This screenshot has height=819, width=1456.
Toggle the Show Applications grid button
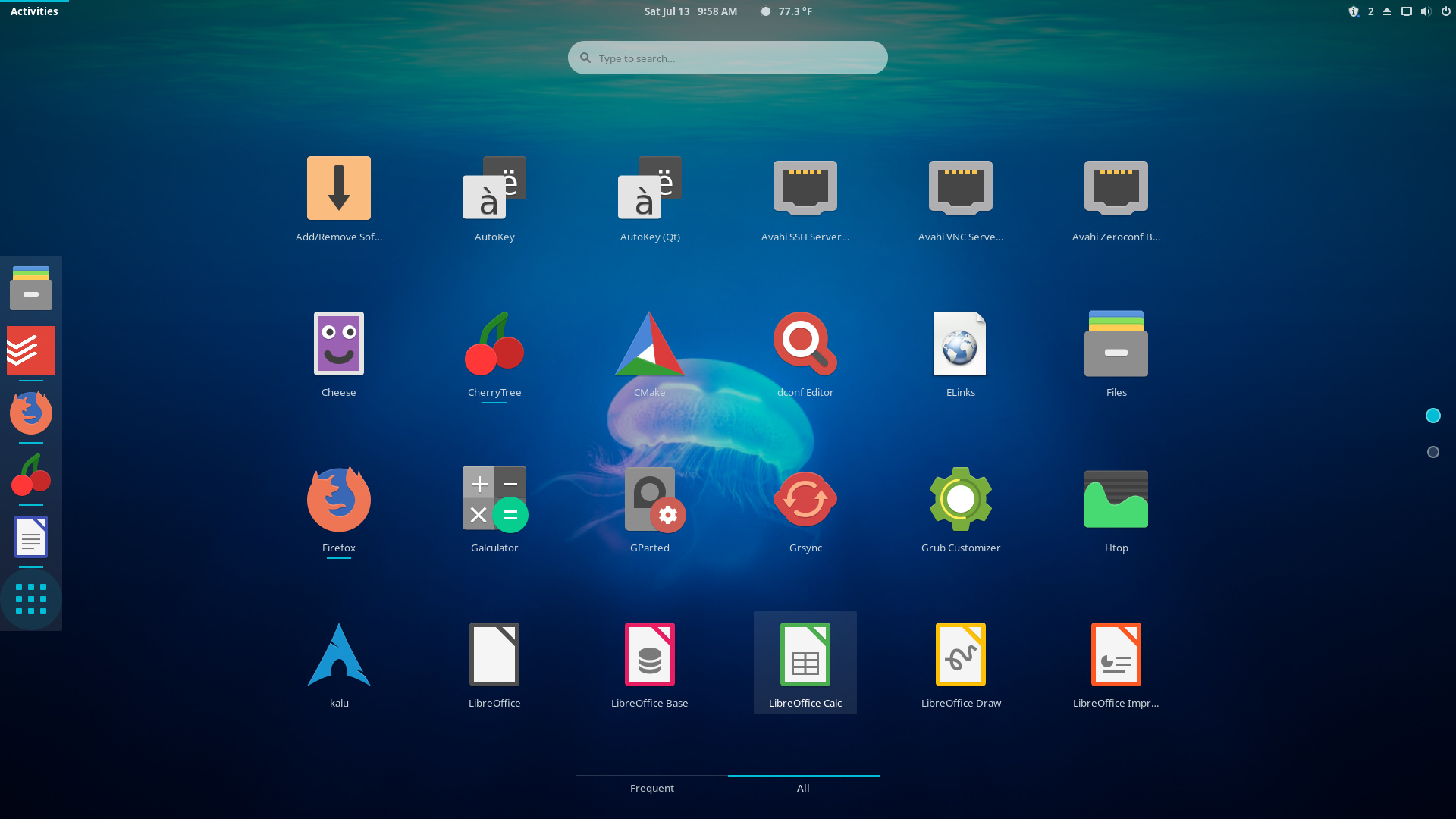point(31,599)
